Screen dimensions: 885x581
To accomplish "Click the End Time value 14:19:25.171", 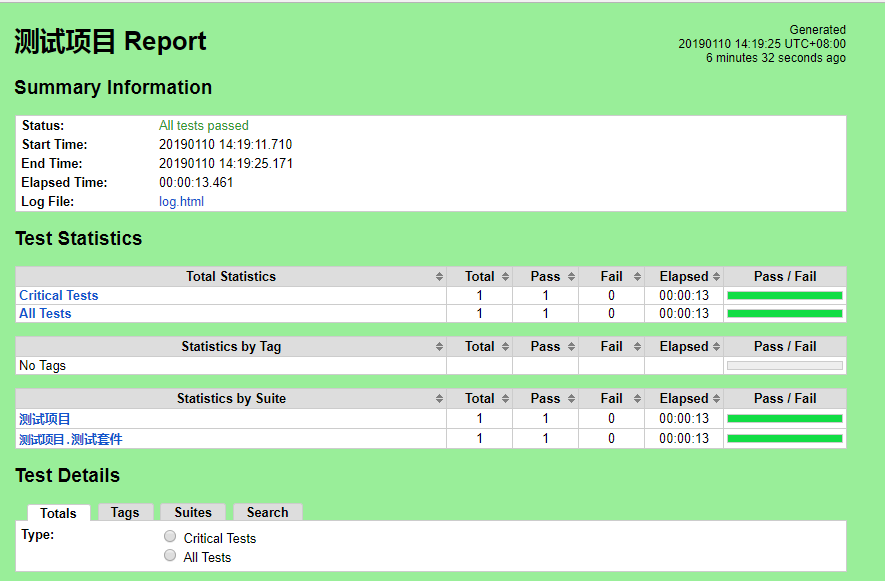I will coord(226,164).
